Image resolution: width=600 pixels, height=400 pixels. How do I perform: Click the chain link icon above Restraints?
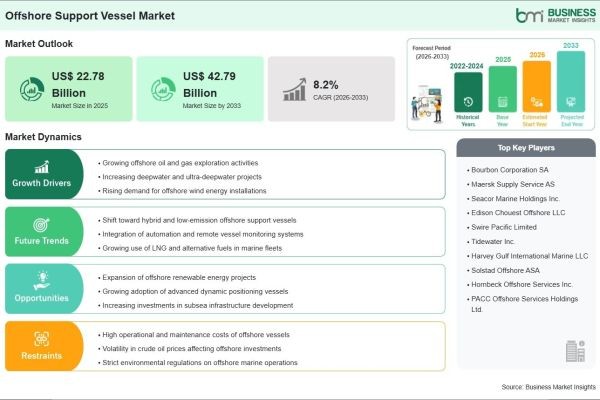click(x=41, y=339)
